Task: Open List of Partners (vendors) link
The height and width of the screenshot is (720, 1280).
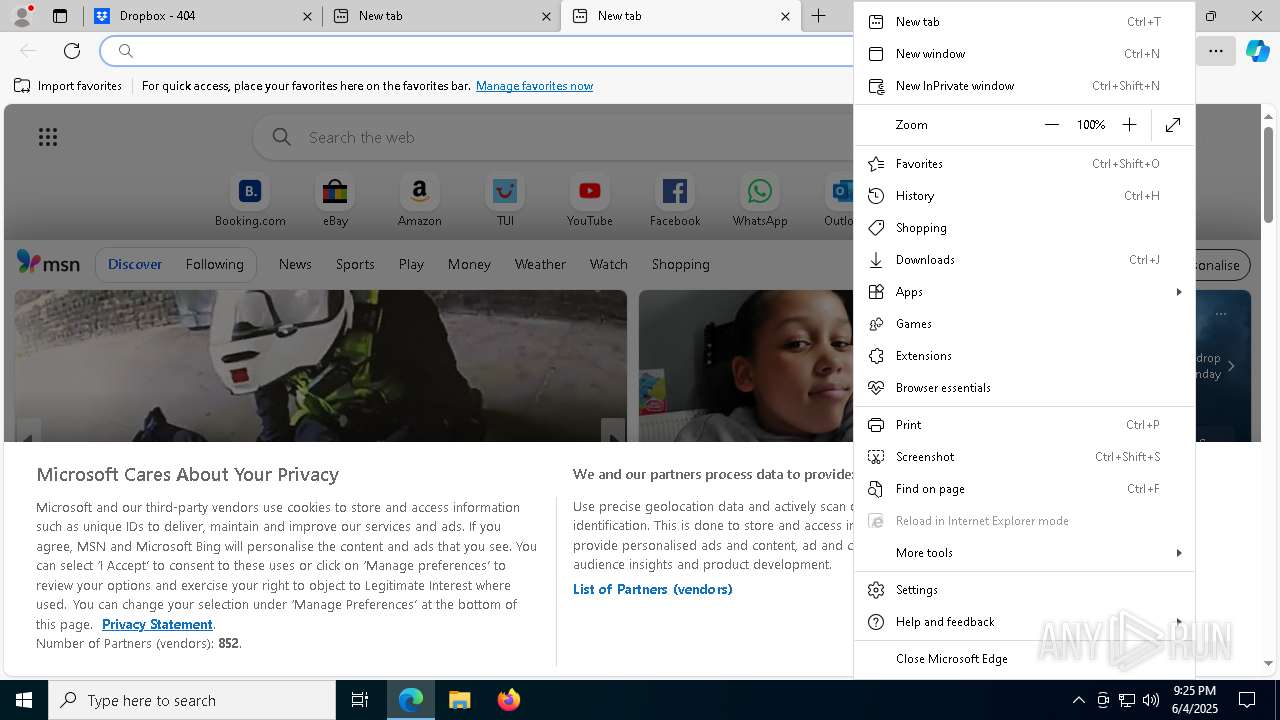Action: 652,589
